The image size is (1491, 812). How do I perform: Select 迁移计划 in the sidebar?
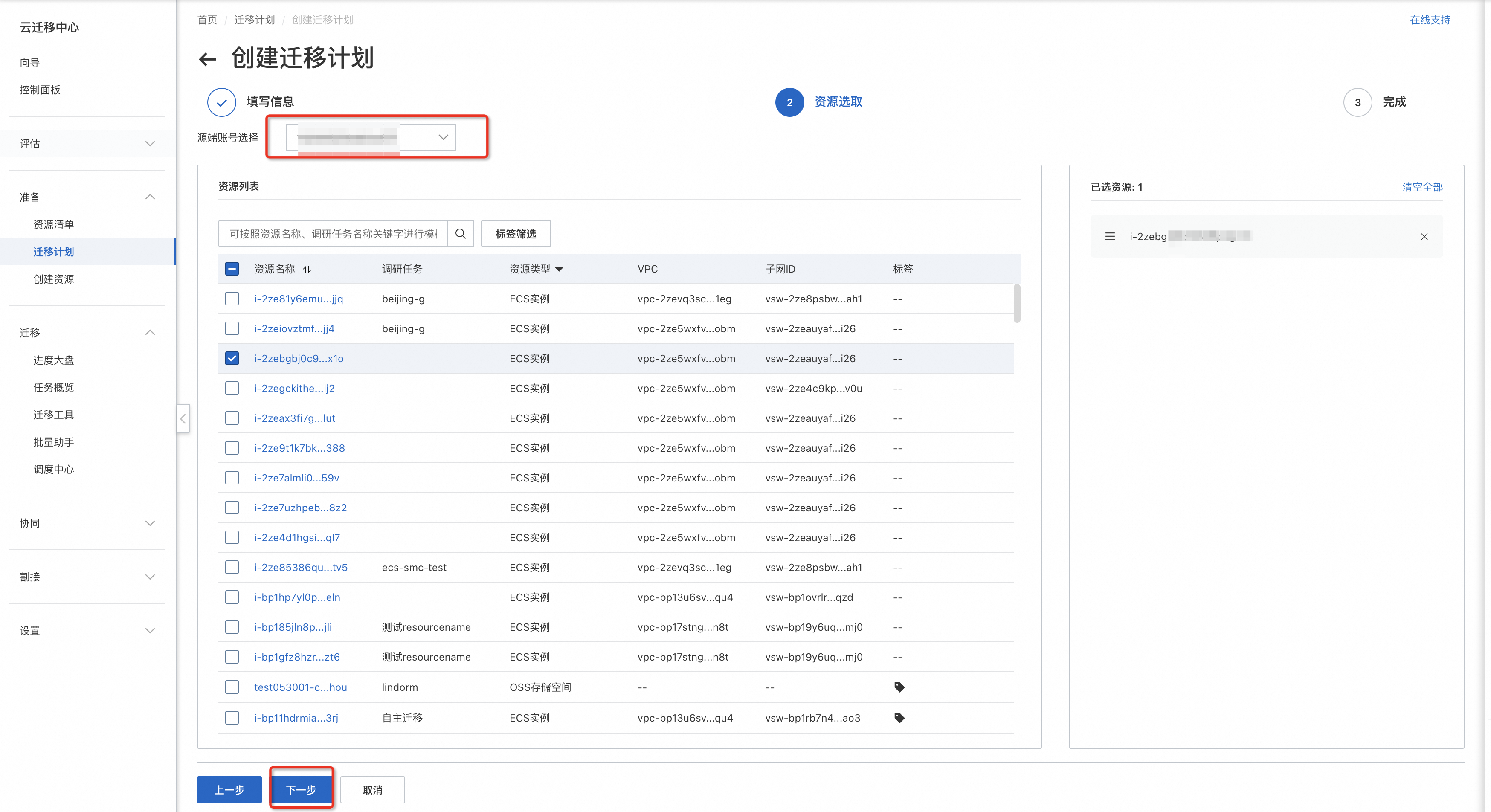pos(54,252)
